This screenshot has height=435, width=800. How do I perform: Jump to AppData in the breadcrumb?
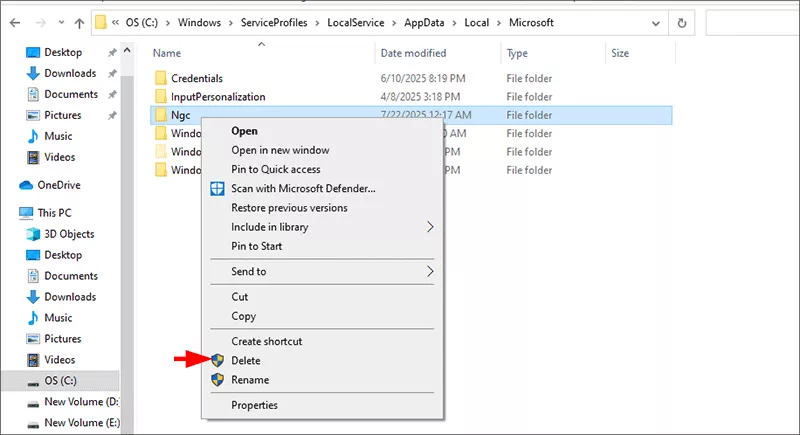424,22
